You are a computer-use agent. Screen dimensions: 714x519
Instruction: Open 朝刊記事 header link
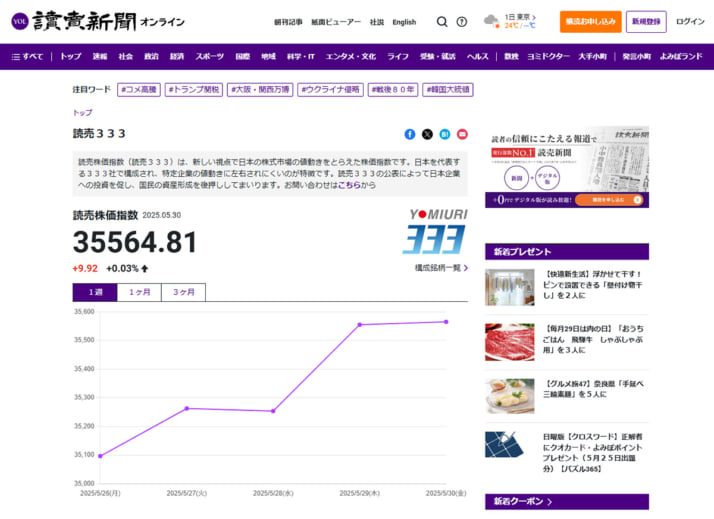288,22
